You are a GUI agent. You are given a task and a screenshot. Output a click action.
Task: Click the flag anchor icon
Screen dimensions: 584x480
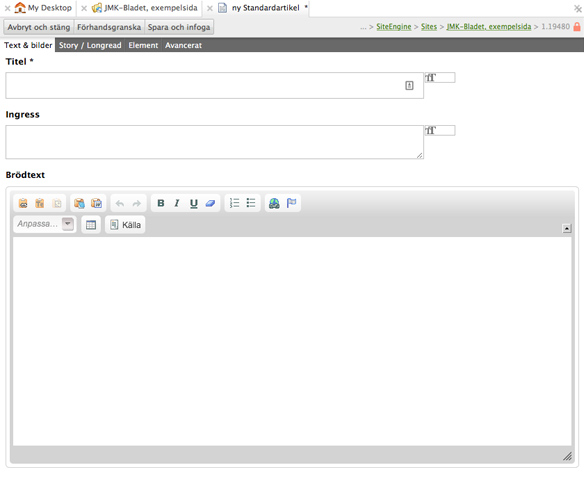coord(291,203)
